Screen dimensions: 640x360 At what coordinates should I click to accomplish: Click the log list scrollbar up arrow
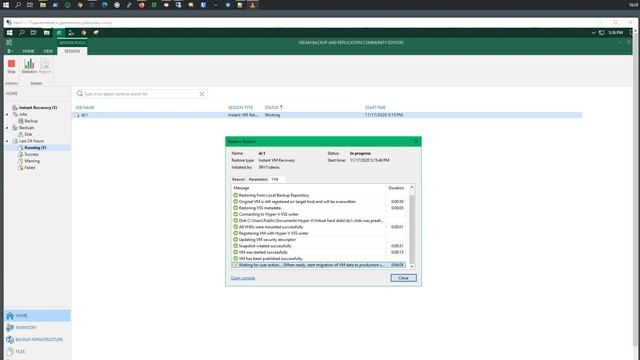tap(412, 187)
